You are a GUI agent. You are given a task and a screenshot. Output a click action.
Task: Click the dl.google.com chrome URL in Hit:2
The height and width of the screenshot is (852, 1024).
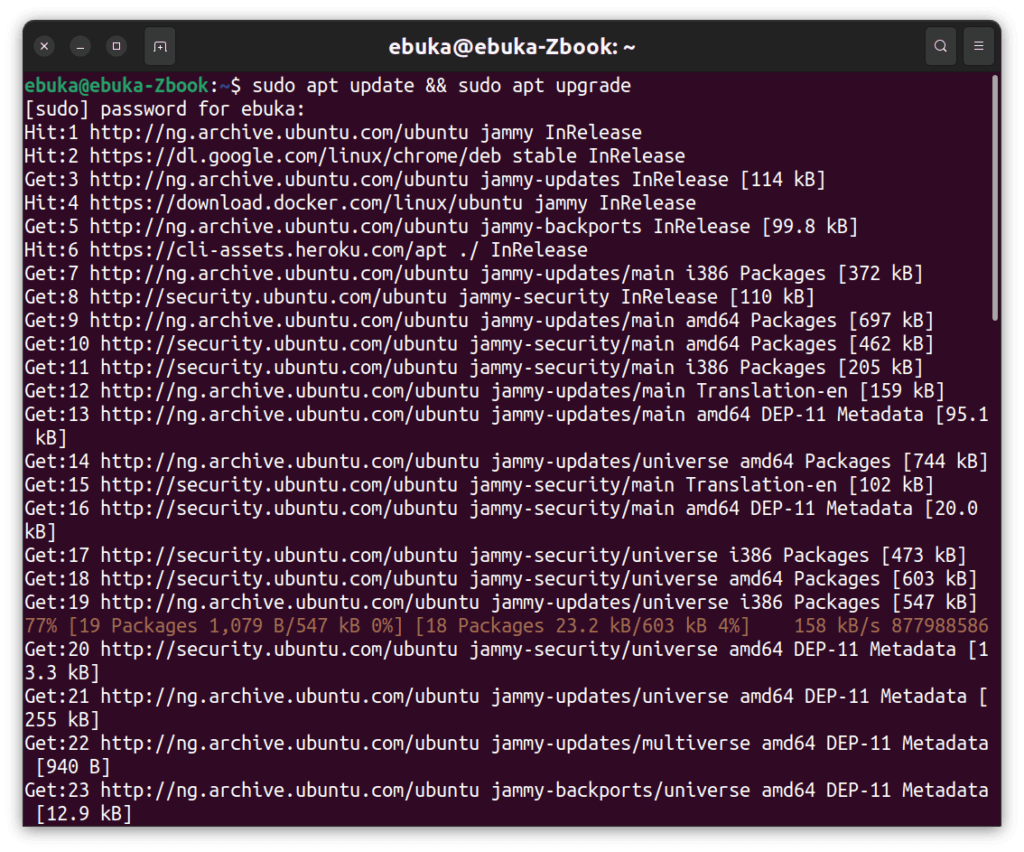point(296,156)
